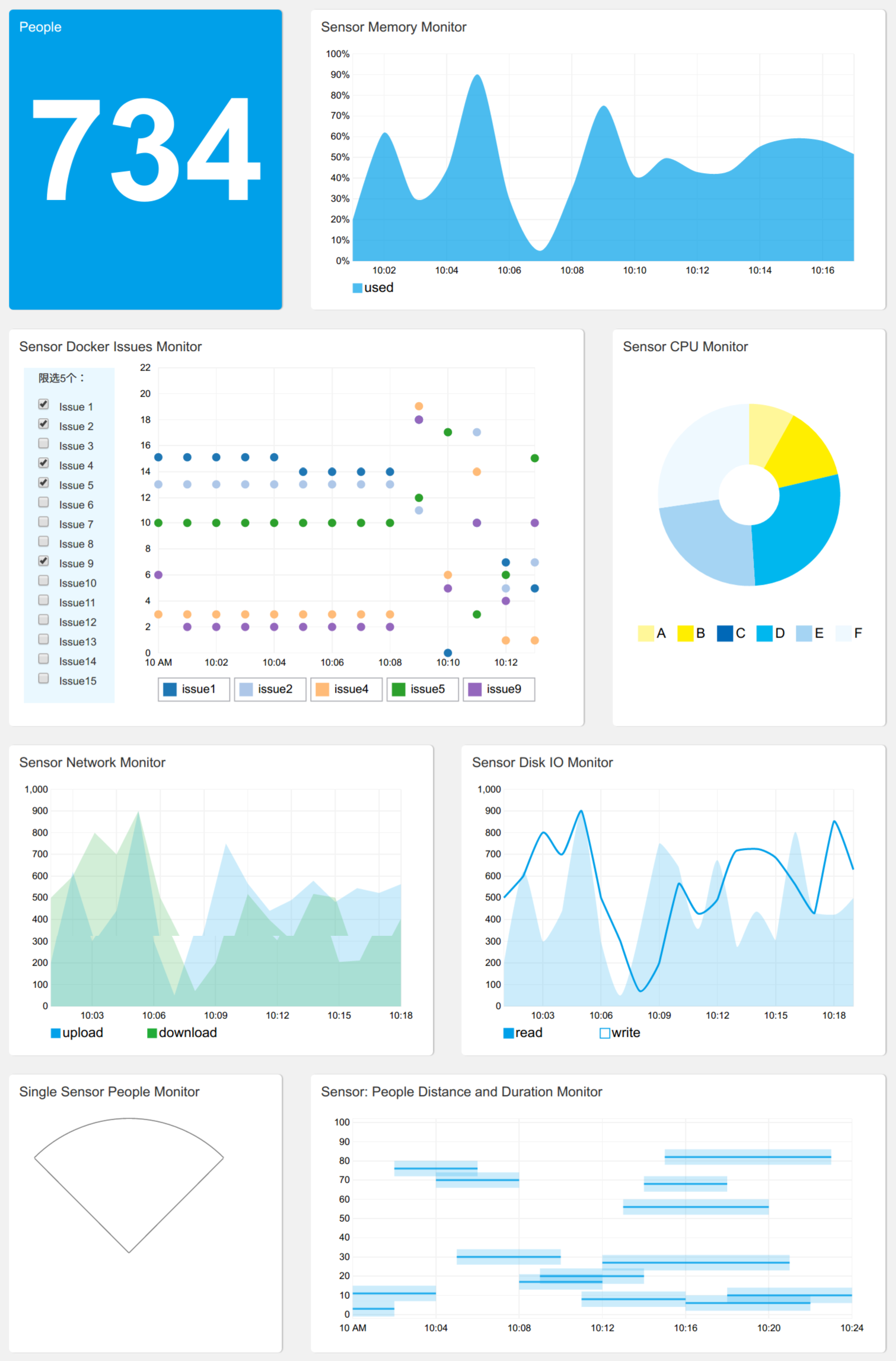Click CPU legend swatch A
Viewport: 896px width, 1361px height.
tap(646, 633)
